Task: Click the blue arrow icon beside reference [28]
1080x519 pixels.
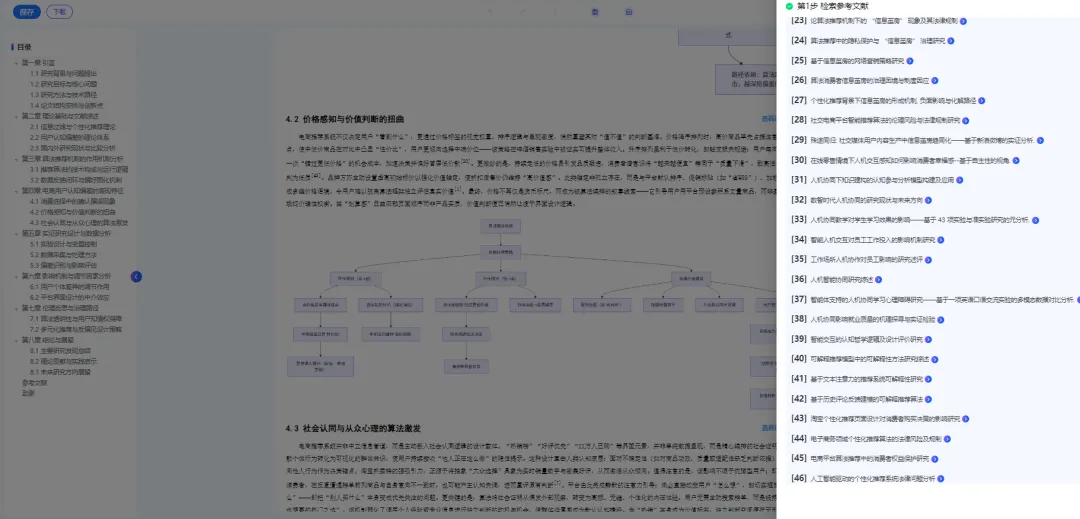Action: click(964, 120)
